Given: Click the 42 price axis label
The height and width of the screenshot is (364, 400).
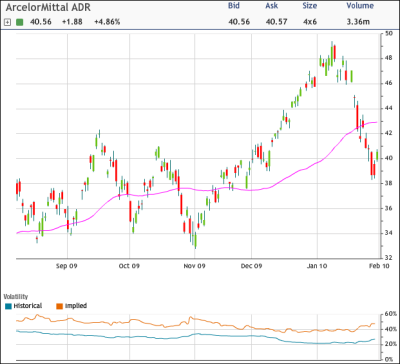Looking at the screenshot, I should pos(389,133).
